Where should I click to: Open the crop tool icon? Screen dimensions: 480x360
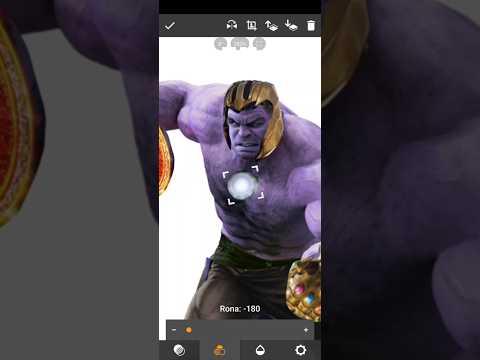(252, 25)
